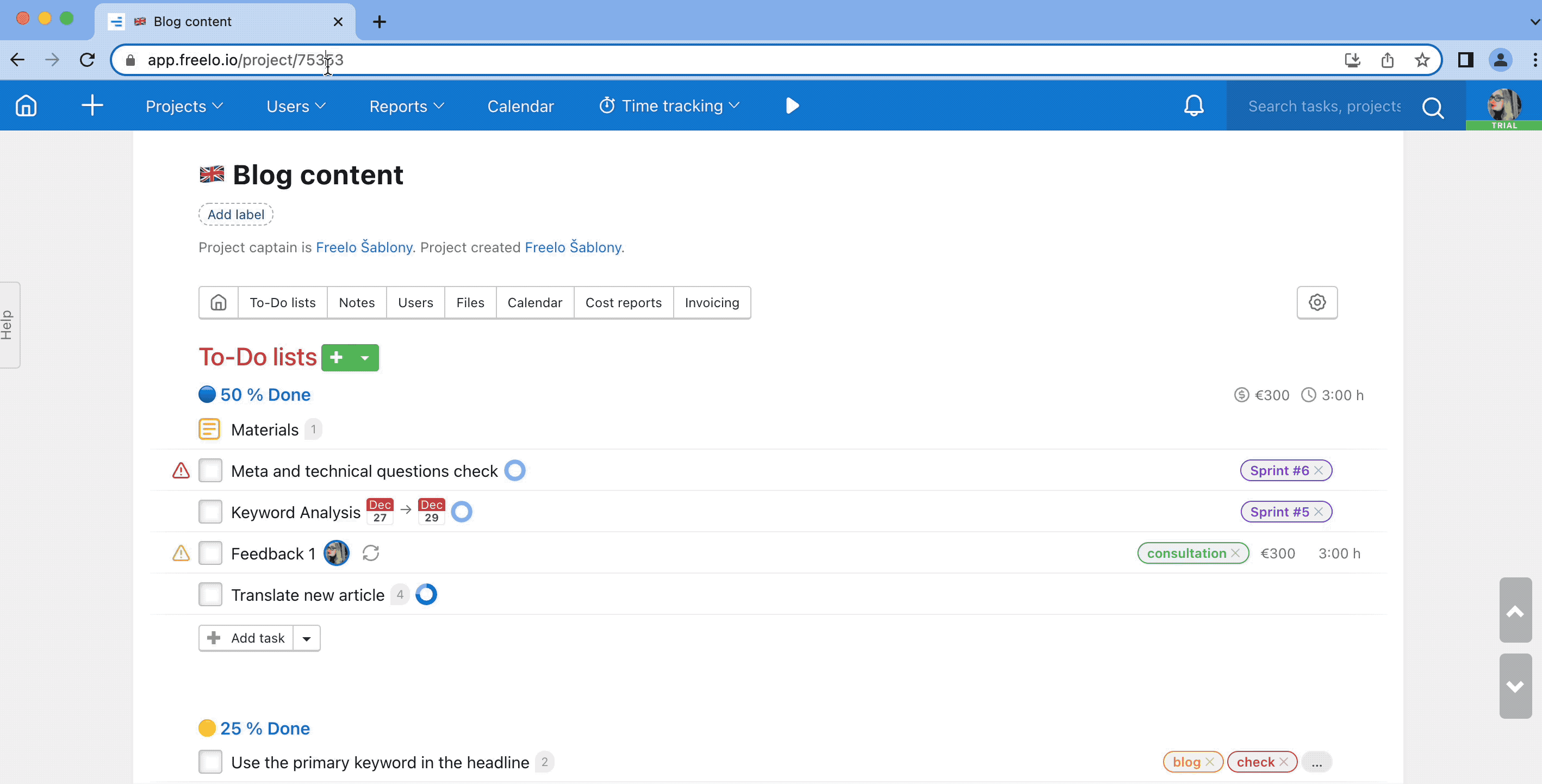Image resolution: width=1542 pixels, height=784 pixels.
Task: Switch to the Notes tab
Action: click(357, 301)
